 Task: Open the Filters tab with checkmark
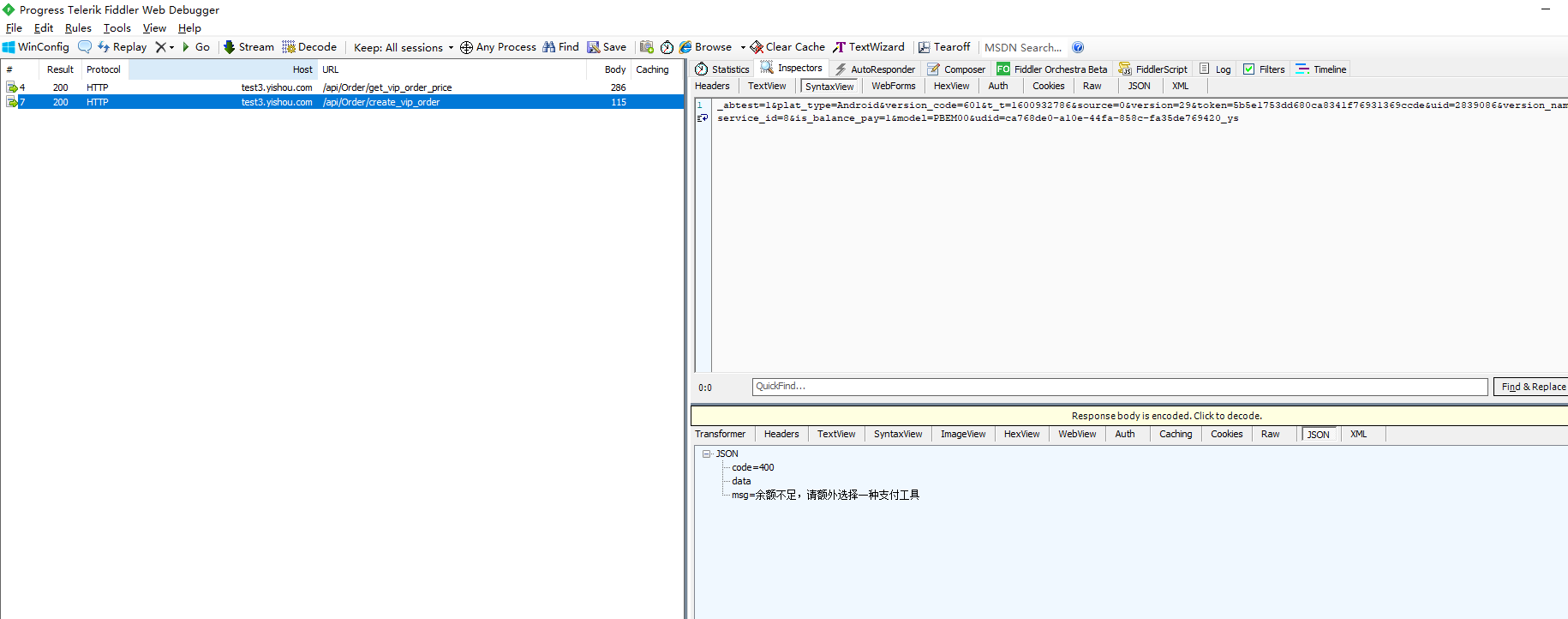tap(1264, 69)
